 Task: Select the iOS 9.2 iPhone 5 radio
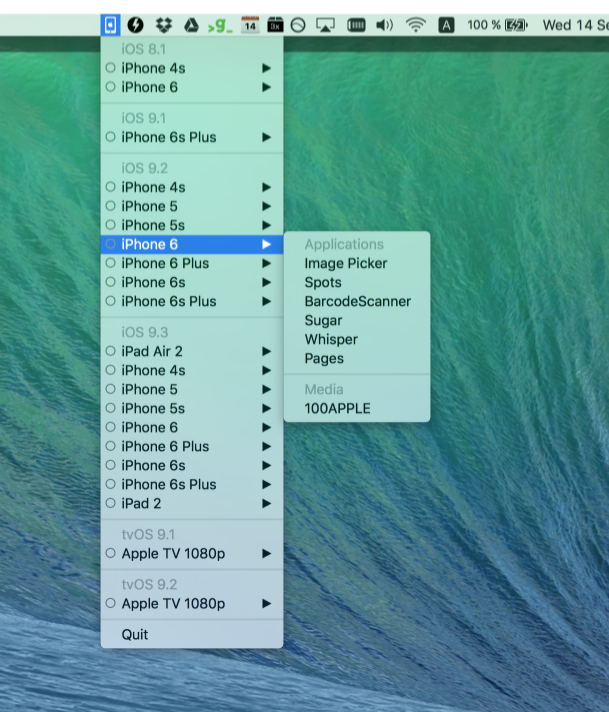[110, 206]
